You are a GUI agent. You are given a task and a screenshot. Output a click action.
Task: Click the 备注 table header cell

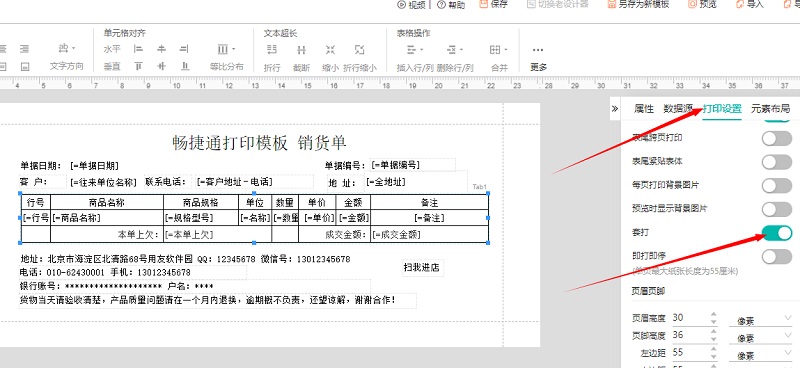(430, 202)
